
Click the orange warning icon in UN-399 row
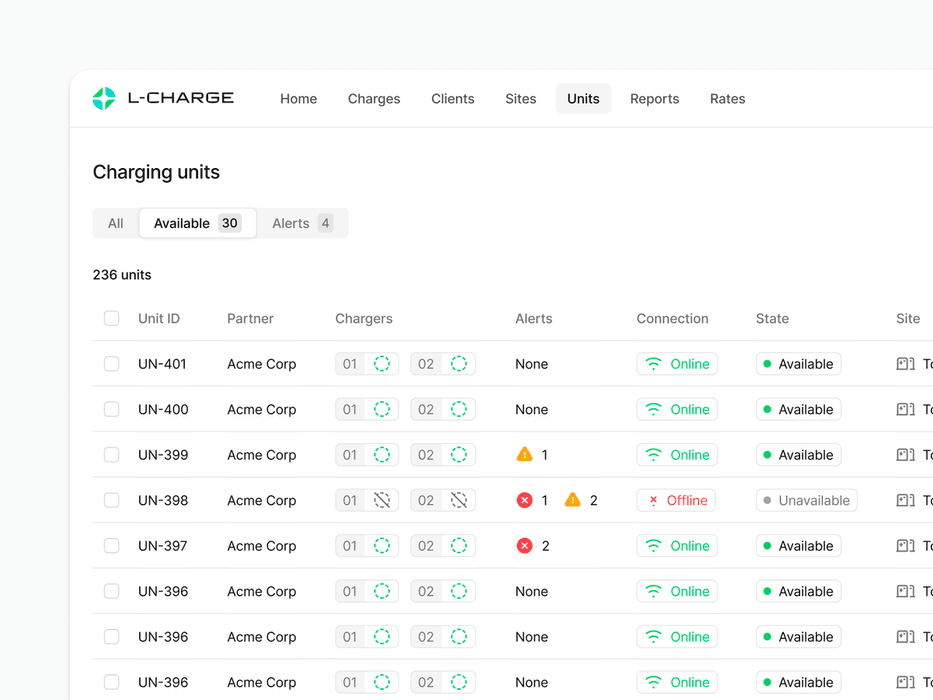point(524,455)
